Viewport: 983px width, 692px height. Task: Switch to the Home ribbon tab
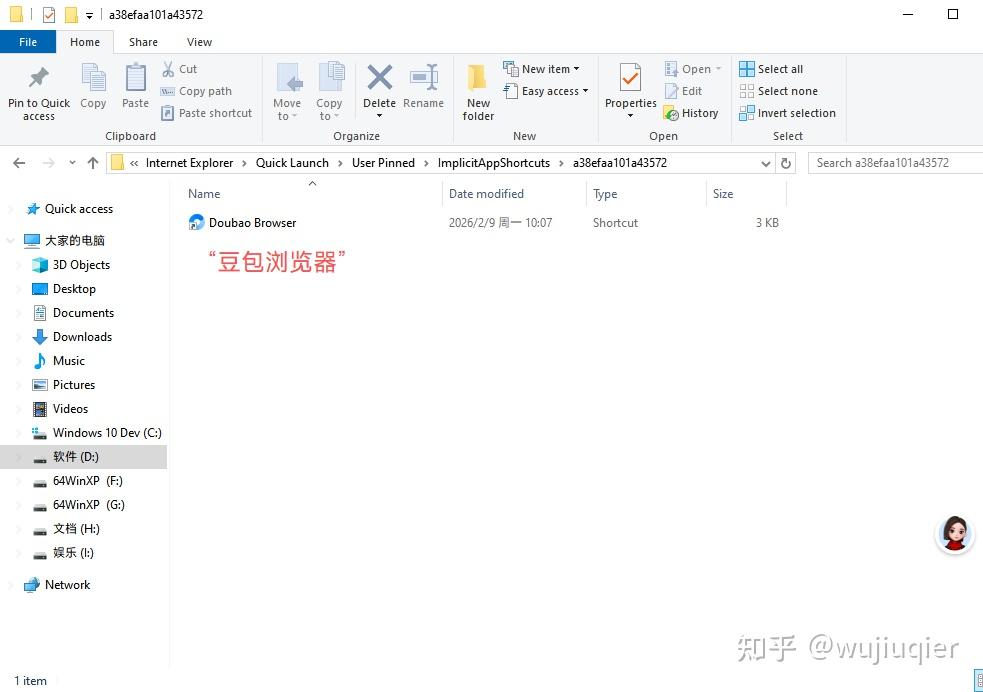[85, 42]
